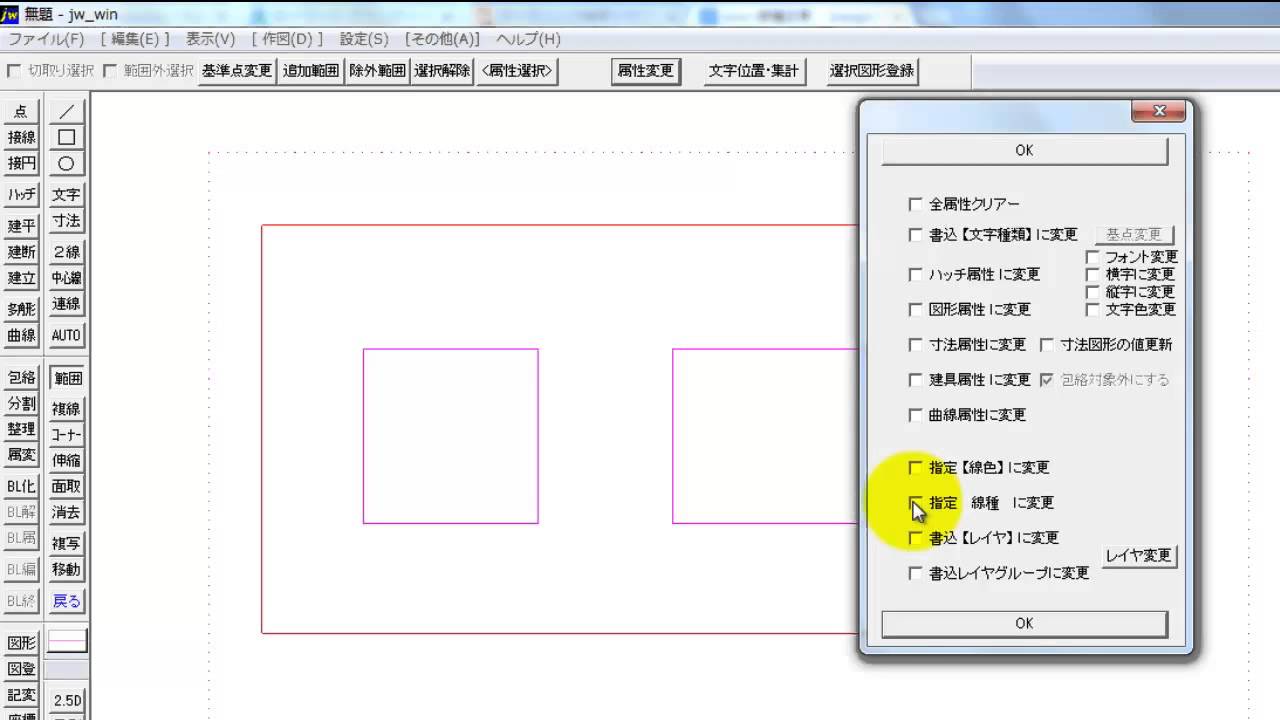1280x720 pixels.
Task: Check 指定【線色】に変更 checkbox
Action: [x=915, y=467]
